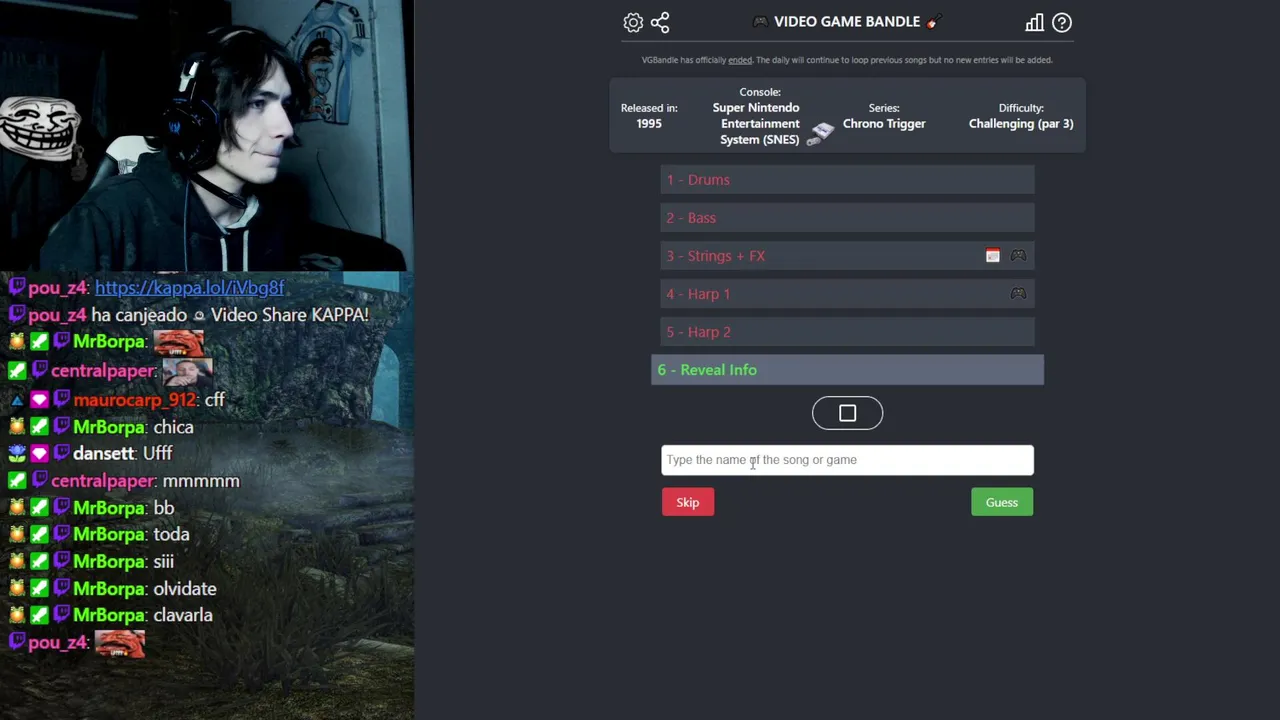Open the help question mark icon

[1062, 22]
